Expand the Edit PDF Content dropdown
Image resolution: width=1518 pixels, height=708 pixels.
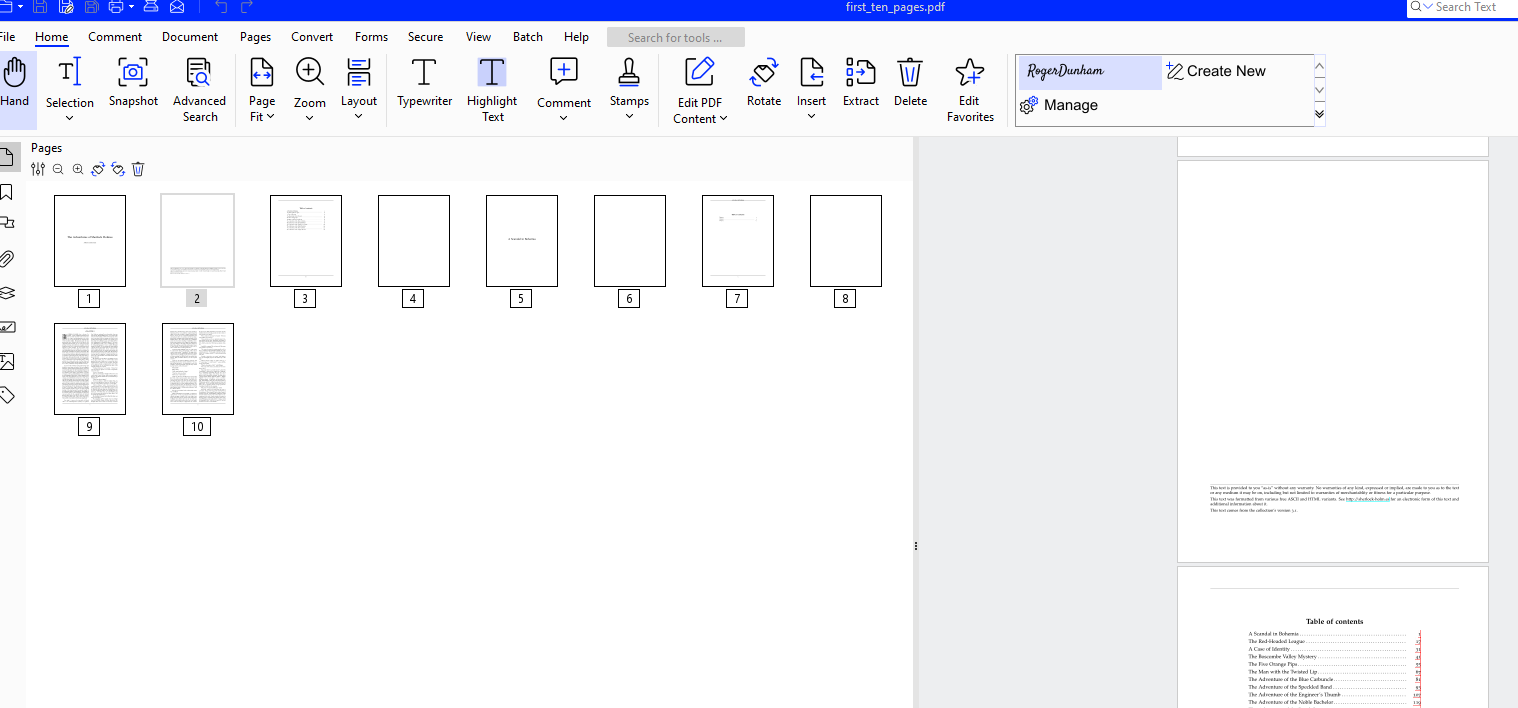[723, 119]
